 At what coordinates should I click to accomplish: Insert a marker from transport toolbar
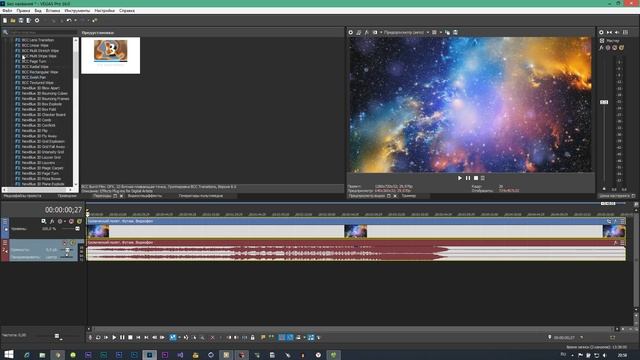263,337
